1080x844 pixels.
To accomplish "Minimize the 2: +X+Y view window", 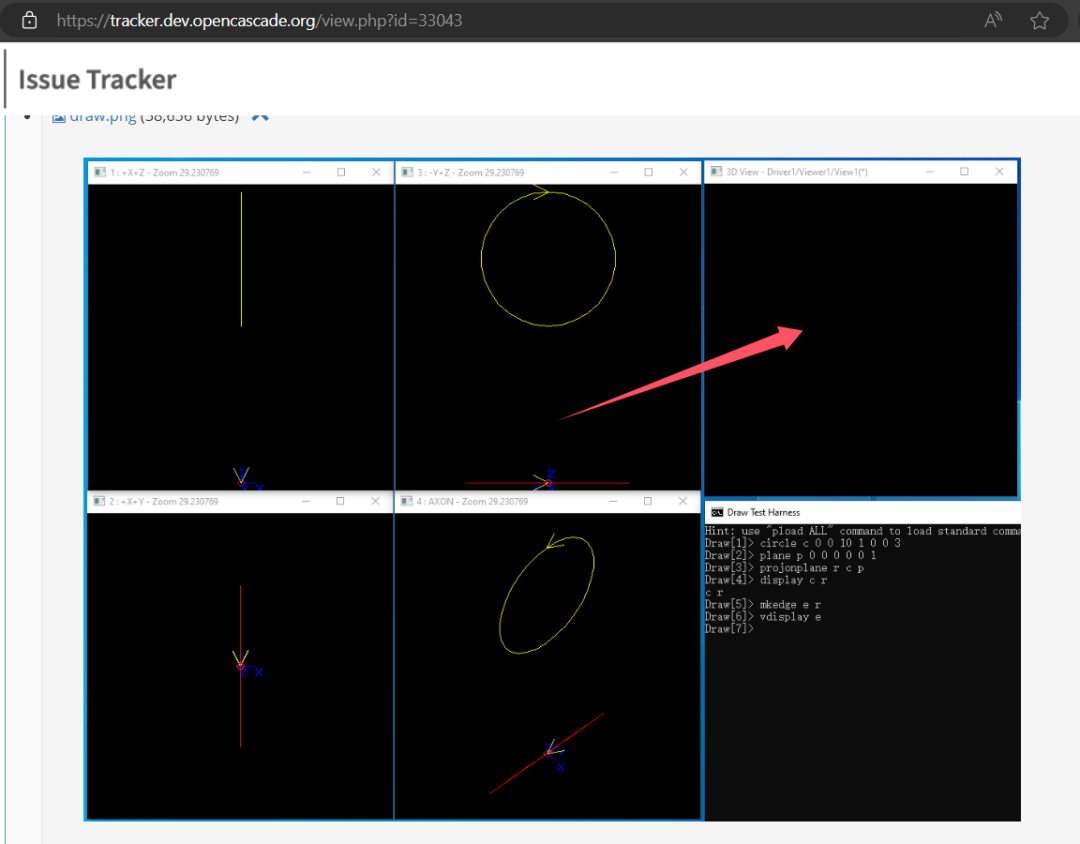I will [306, 501].
